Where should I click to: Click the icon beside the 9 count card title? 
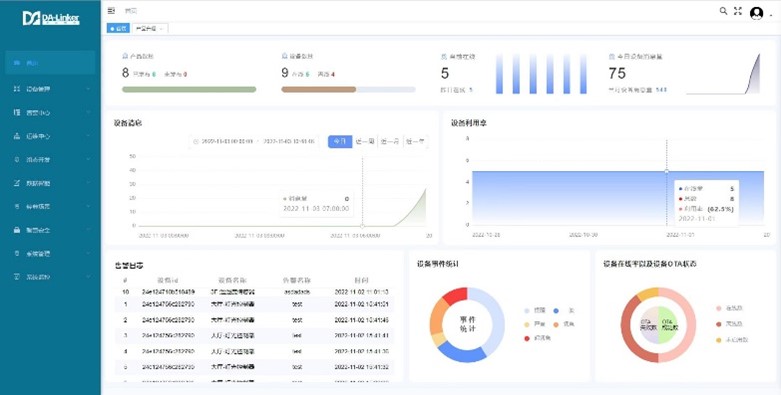pos(284,56)
